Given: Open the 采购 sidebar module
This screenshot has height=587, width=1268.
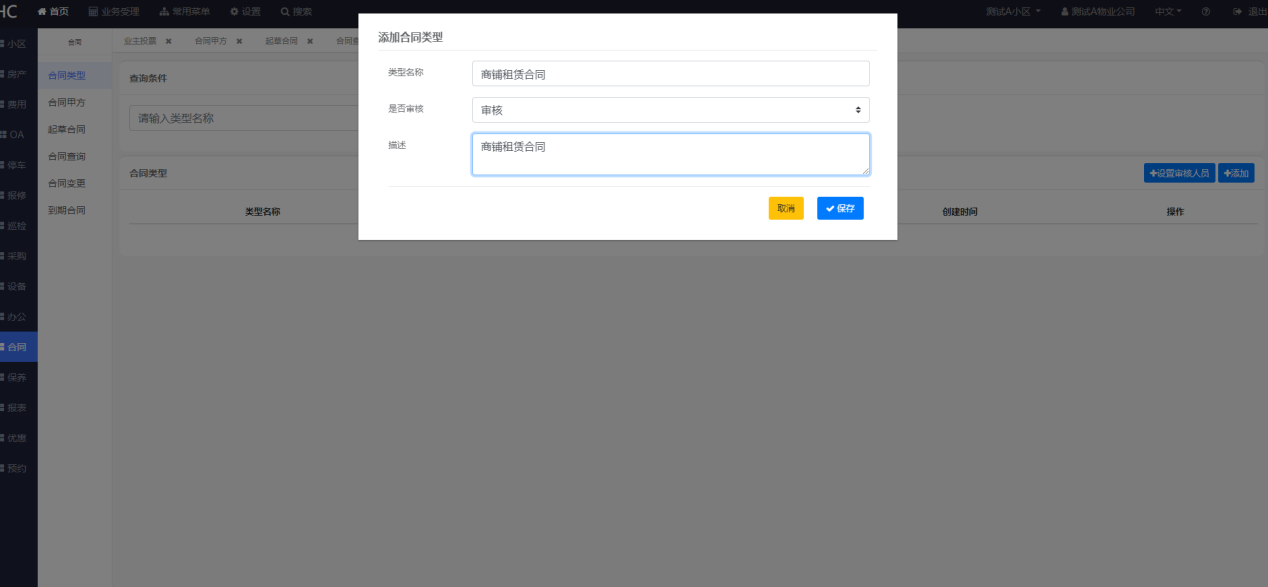Looking at the screenshot, I should click(x=18, y=256).
